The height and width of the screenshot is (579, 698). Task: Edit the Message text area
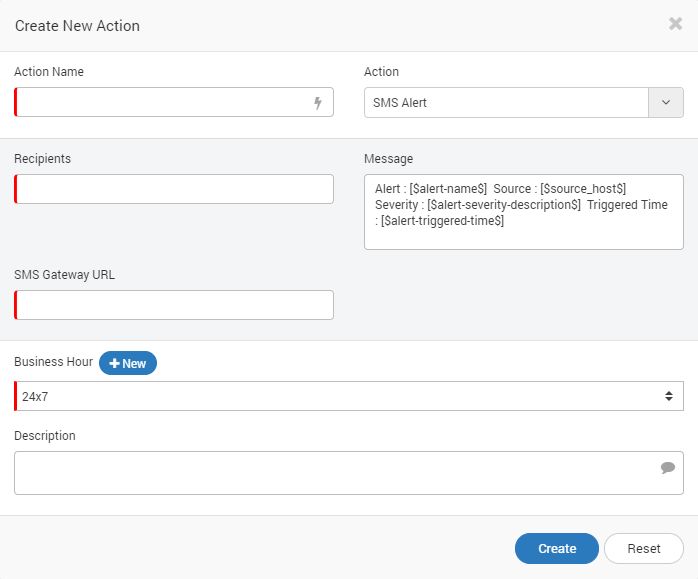click(x=524, y=212)
